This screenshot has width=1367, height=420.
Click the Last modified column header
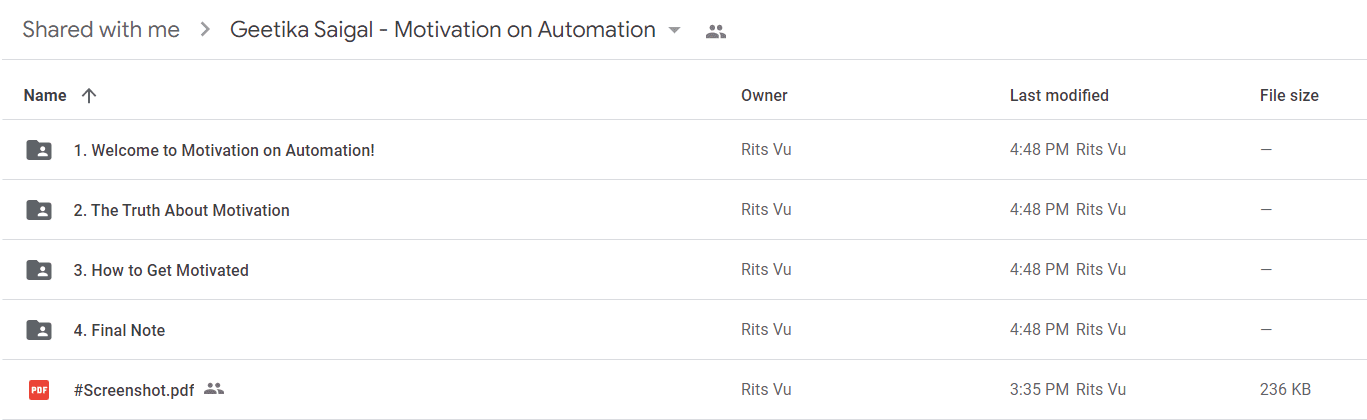click(1059, 96)
